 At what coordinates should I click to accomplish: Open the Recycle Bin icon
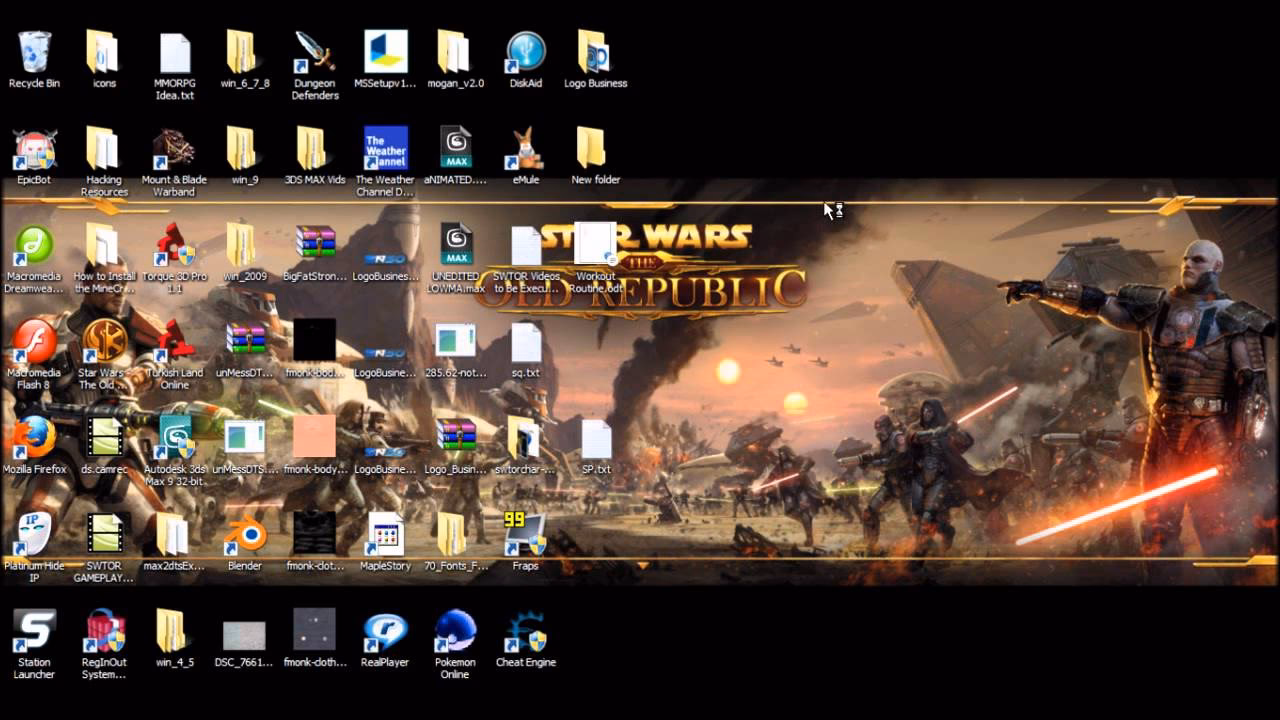[34, 52]
